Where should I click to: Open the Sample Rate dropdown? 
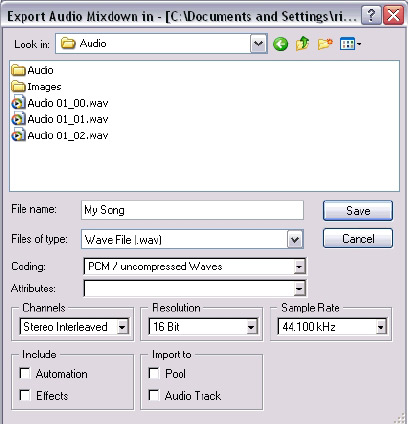coord(381,327)
